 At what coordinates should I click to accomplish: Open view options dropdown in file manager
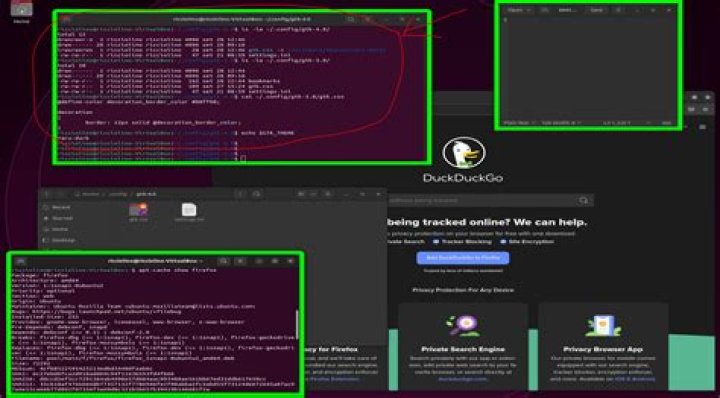click(x=314, y=194)
